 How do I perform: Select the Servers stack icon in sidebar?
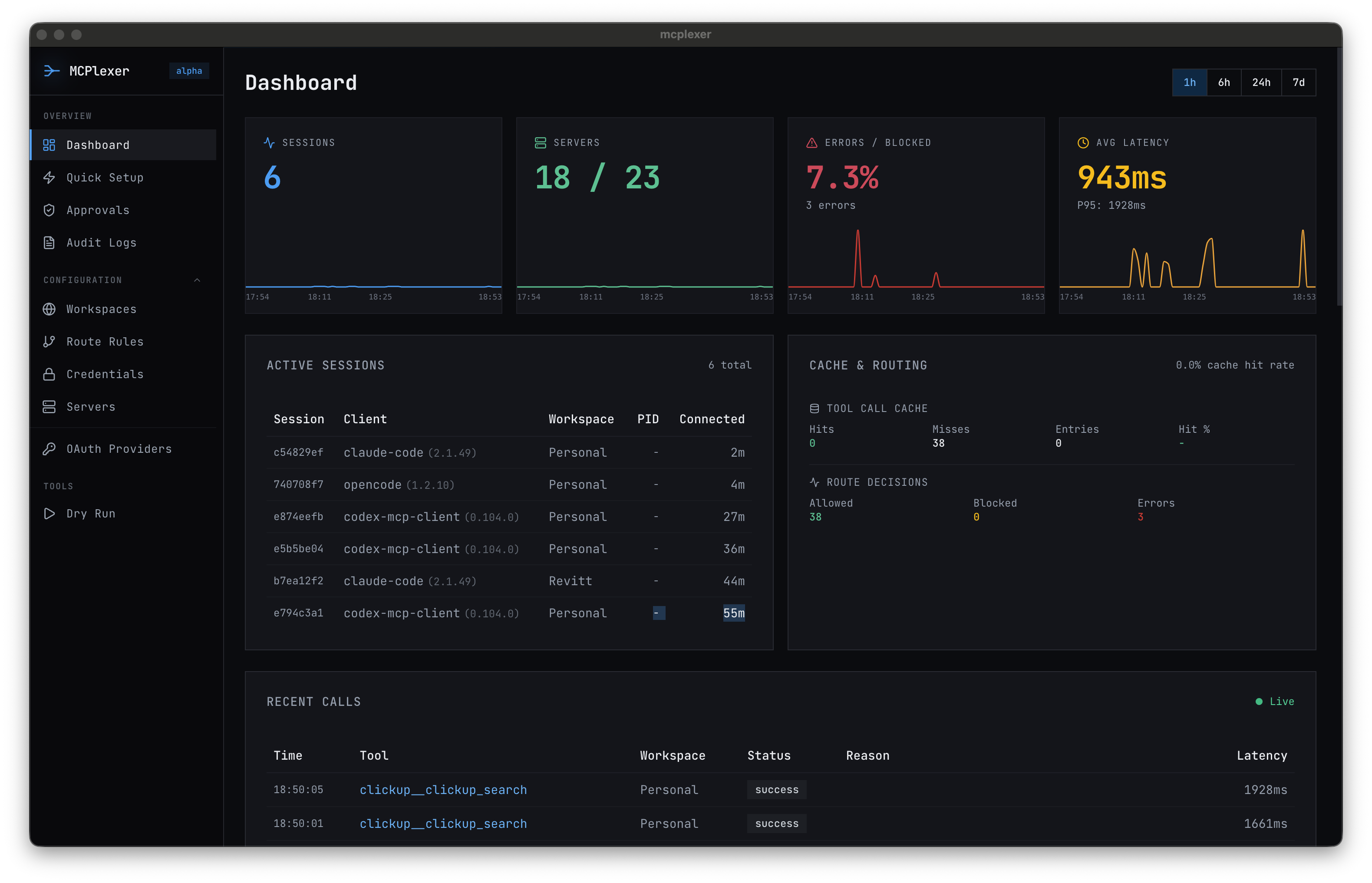coord(49,406)
